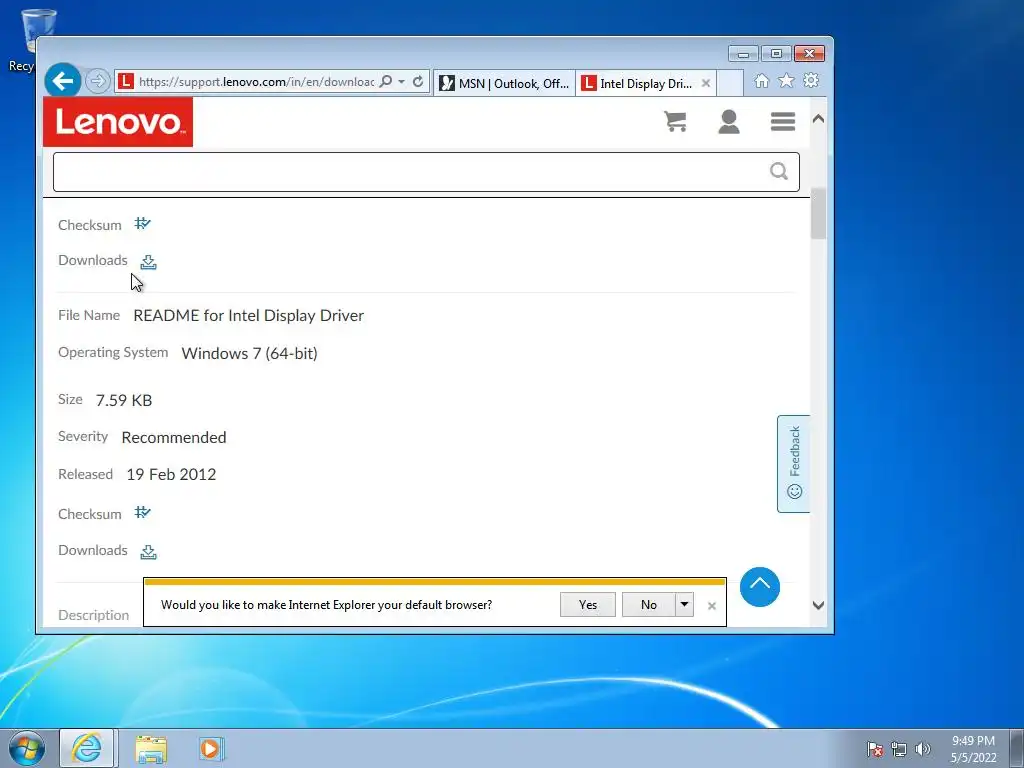Click the page scroll up arrow
This screenshot has height=768, width=1024.
tap(818, 119)
